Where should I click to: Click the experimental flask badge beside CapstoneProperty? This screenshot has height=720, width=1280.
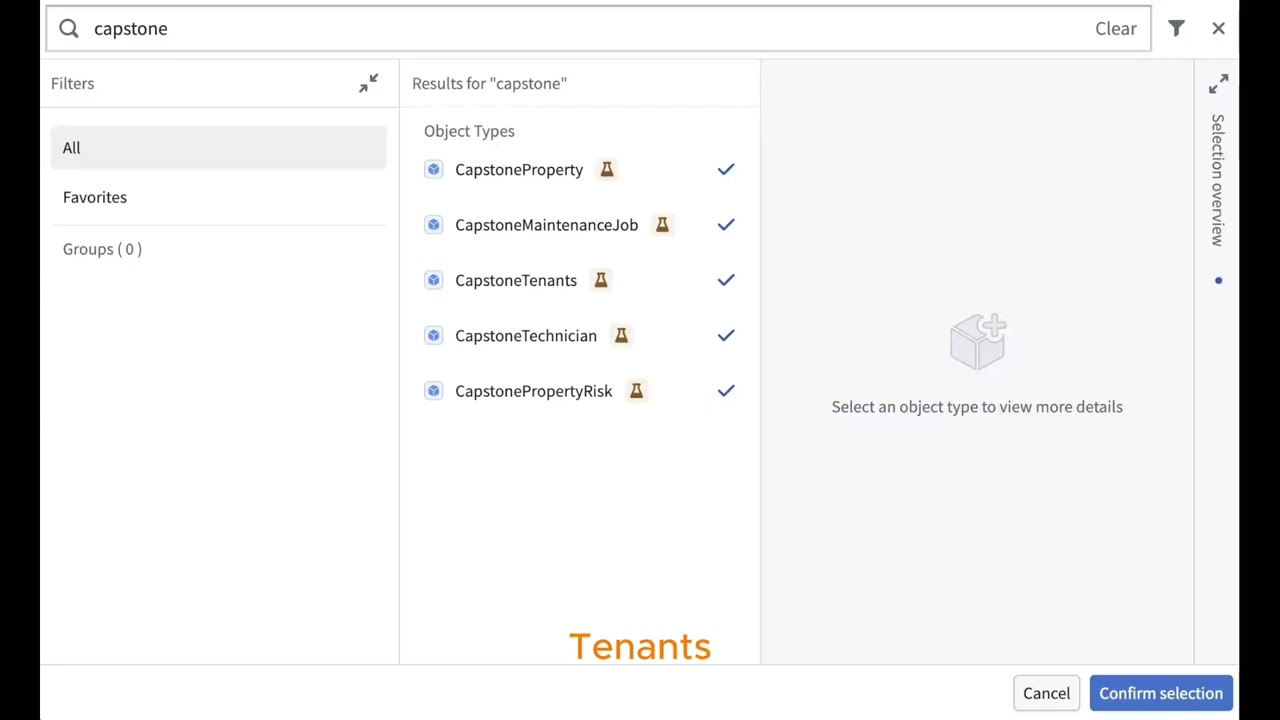pos(607,169)
